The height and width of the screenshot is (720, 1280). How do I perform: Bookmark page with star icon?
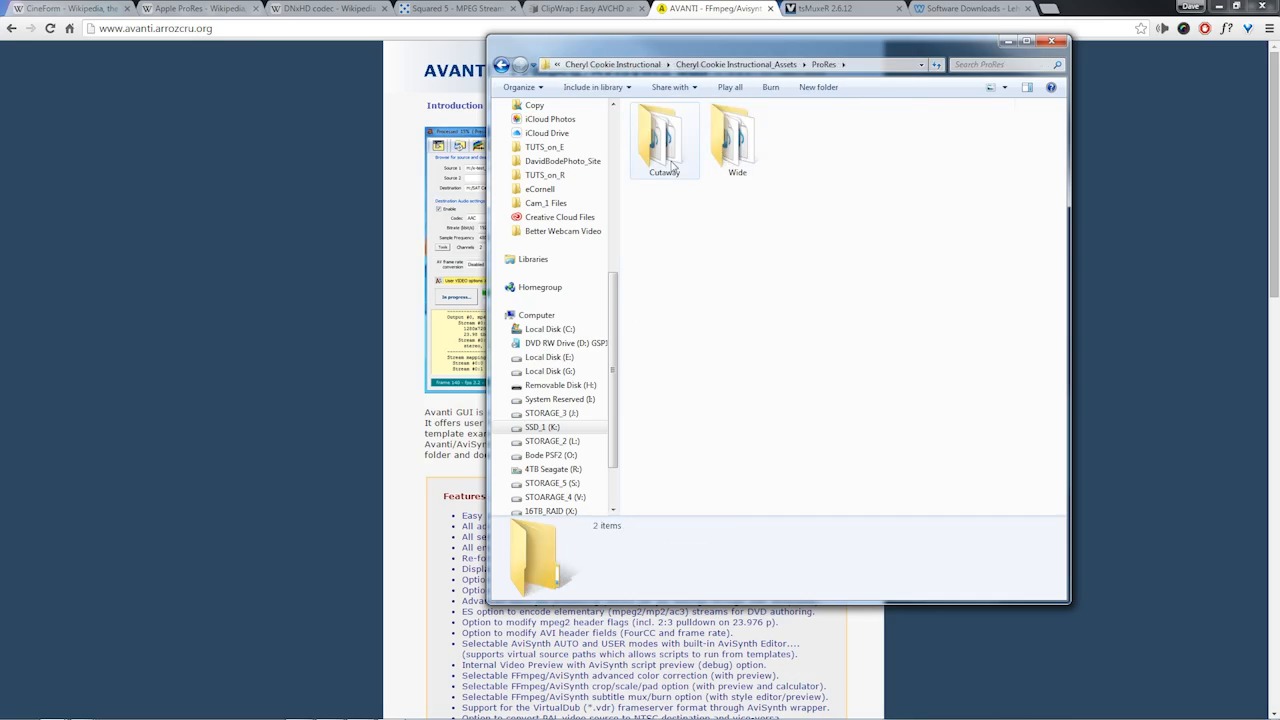(1141, 28)
